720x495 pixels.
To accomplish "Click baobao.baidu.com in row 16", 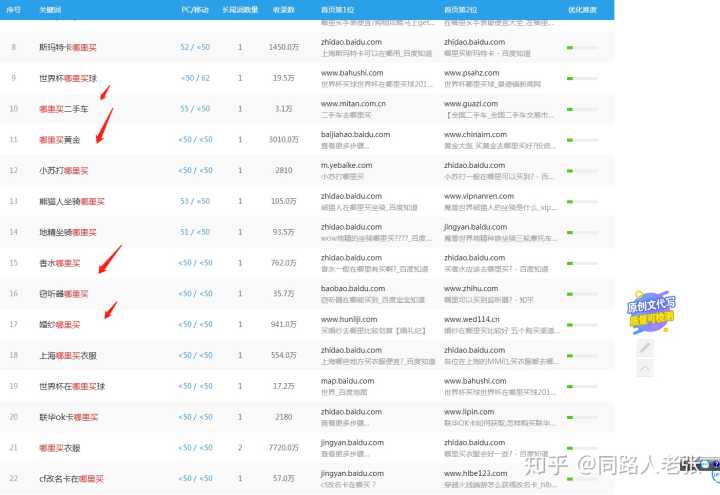I will coord(353,288).
